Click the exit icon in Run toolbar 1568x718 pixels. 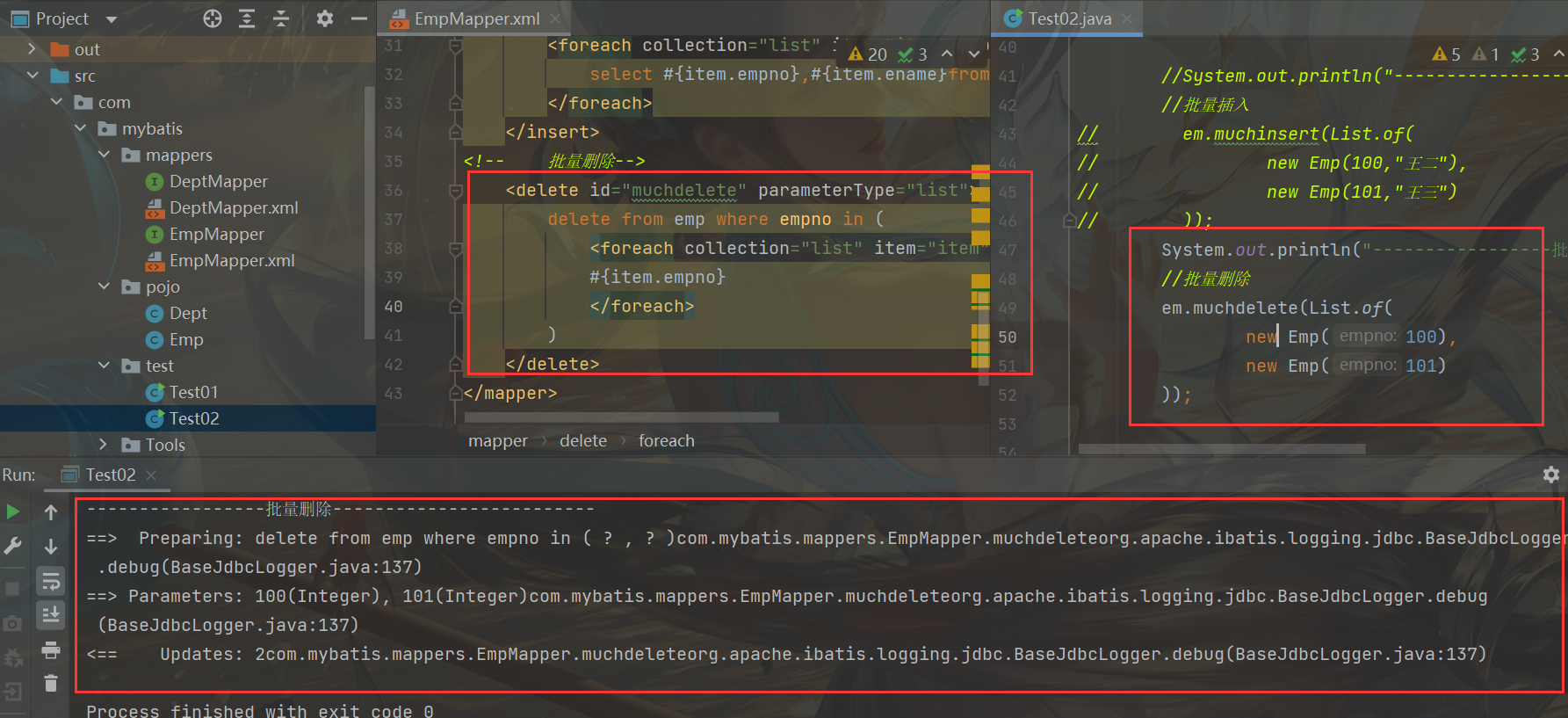click(x=13, y=691)
